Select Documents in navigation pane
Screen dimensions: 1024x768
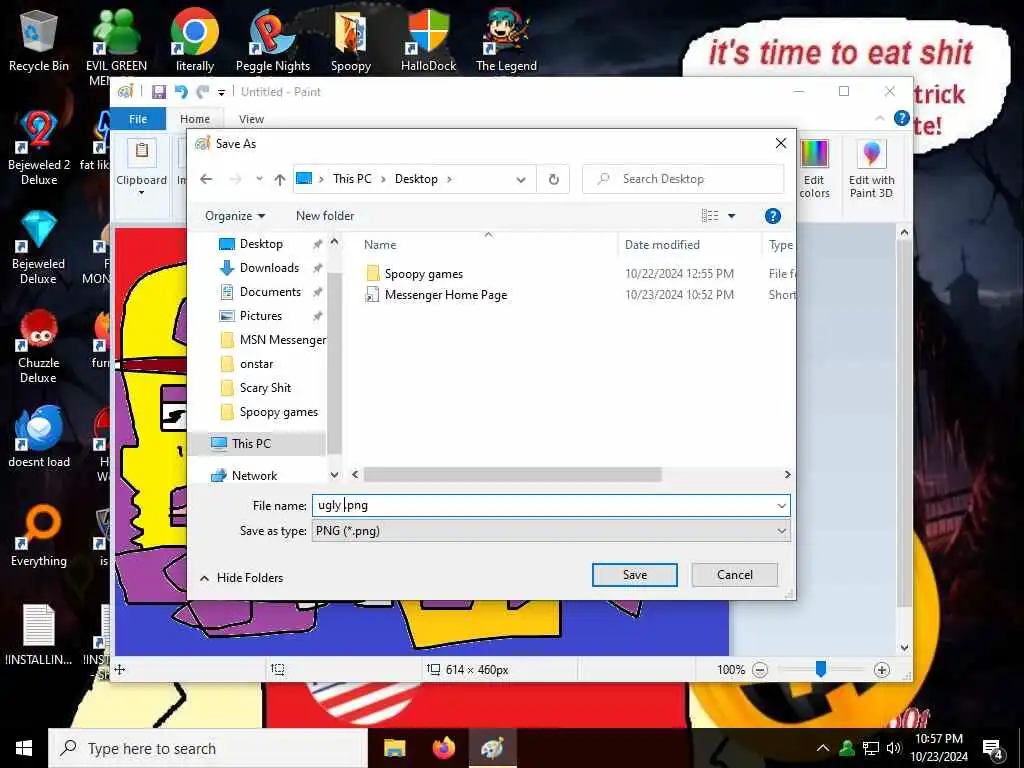click(x=270, y=292)
